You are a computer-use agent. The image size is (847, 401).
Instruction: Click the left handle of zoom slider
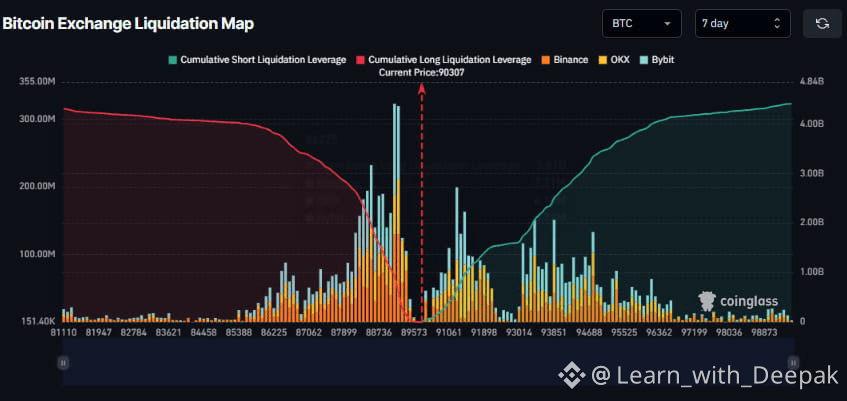[63, 363]
